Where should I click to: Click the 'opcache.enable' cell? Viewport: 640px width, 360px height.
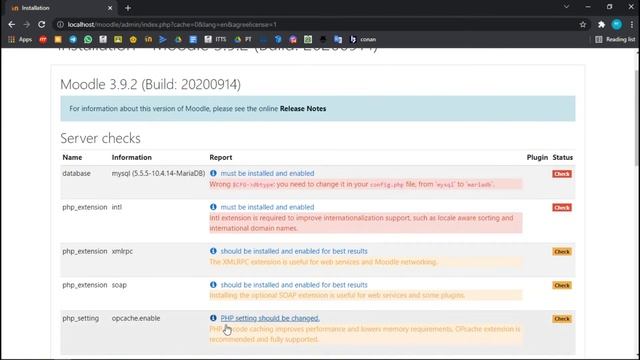click(x=136, y=318)
